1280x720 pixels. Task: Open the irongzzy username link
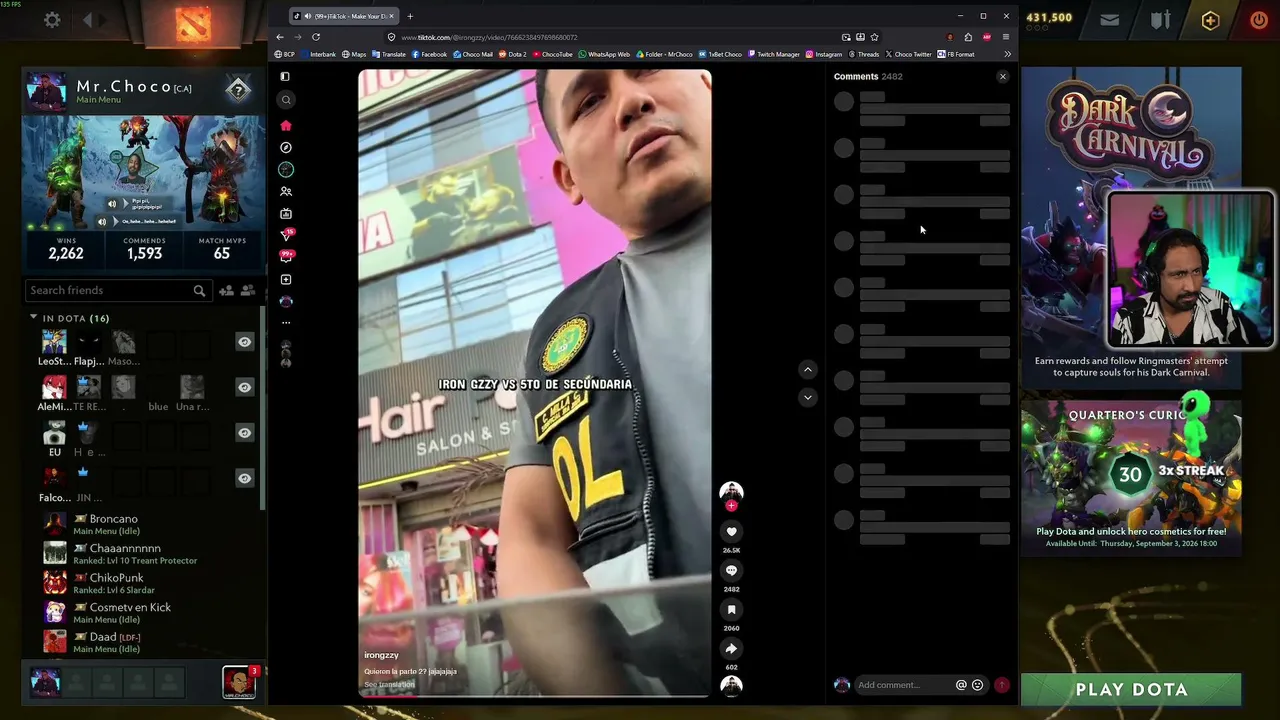pos(382,655)
